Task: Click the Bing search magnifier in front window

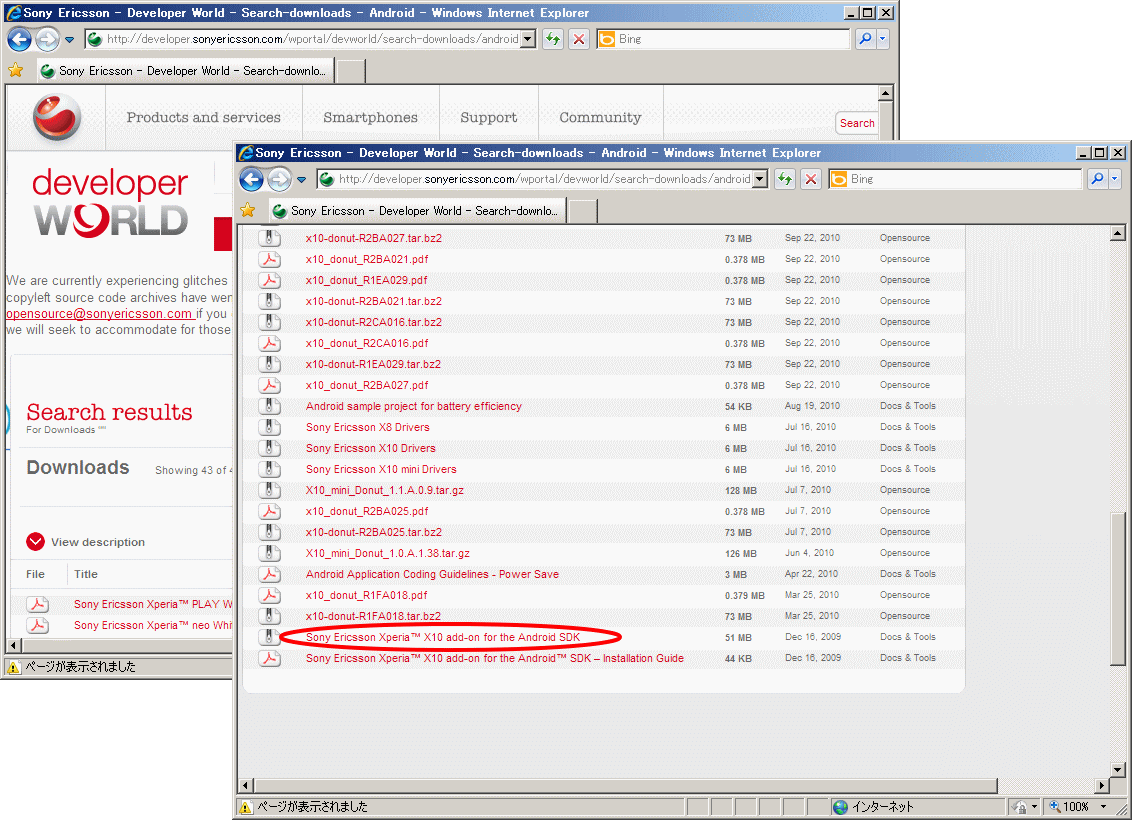Action: [x=1097, y=179]
